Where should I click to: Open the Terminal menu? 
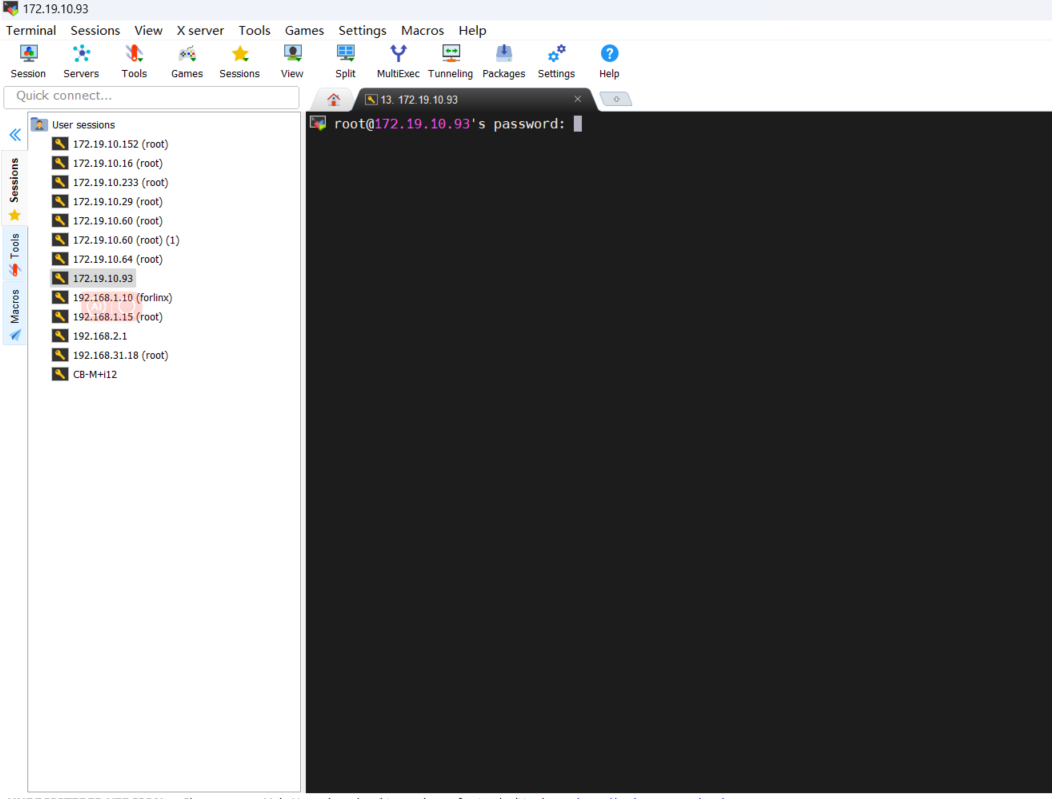click(31, 30)
